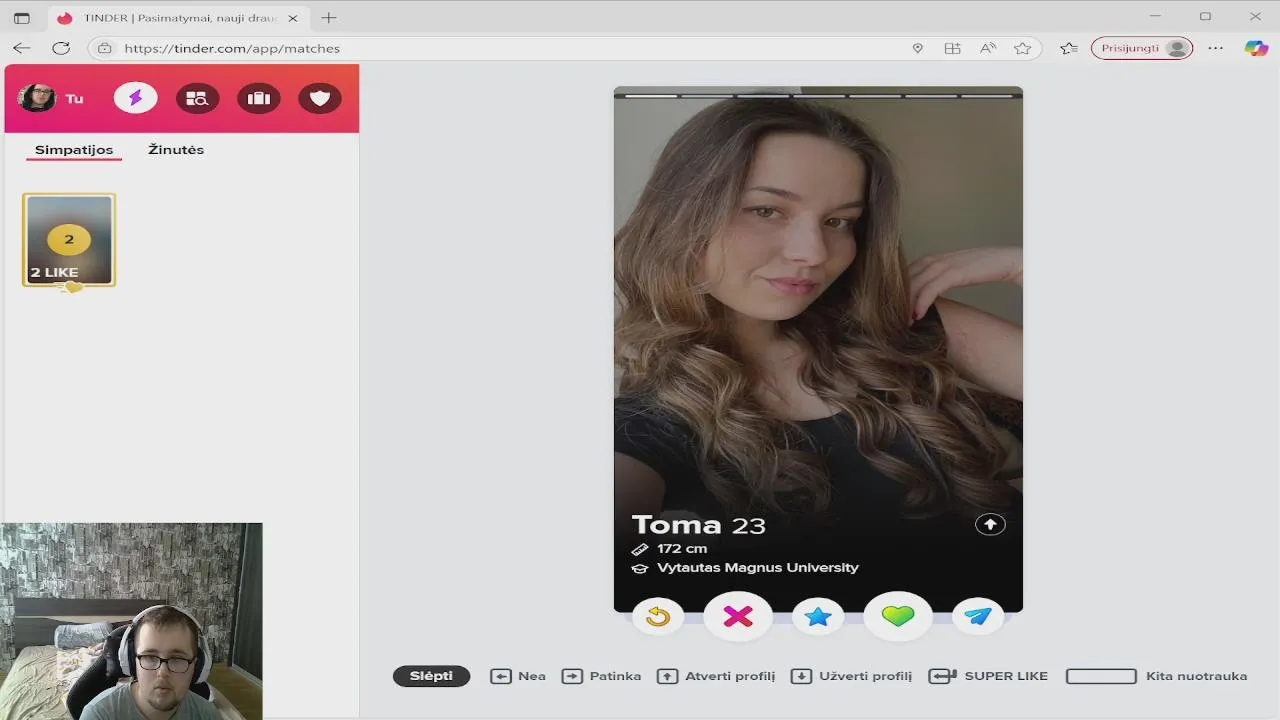This screenshot has height=720, width=1280.
Task: Click the blue paper plane send button
Action: 978,617
